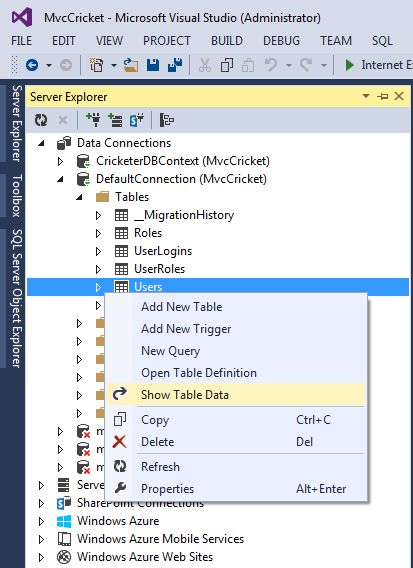Image resolution: width=413 pixels, height=568 pixels.
Task: Click the Windows Azure logo icon
Action: (x=64, y=521)
